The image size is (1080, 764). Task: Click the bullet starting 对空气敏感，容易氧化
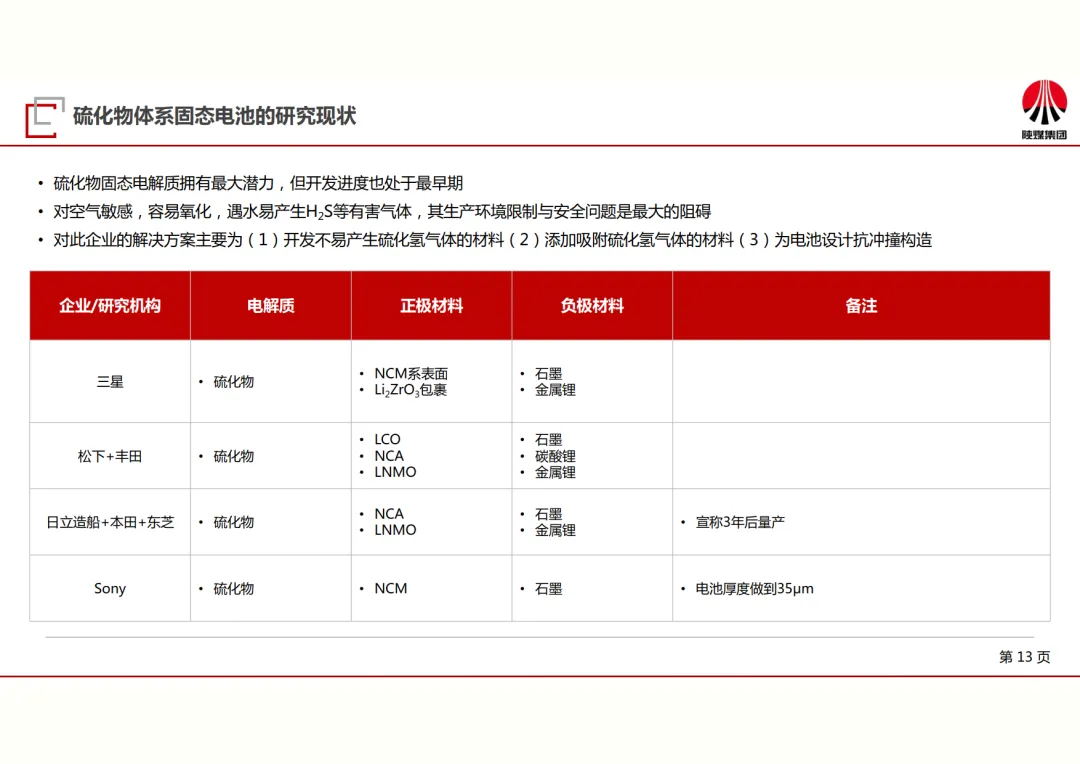click(382, 211)
